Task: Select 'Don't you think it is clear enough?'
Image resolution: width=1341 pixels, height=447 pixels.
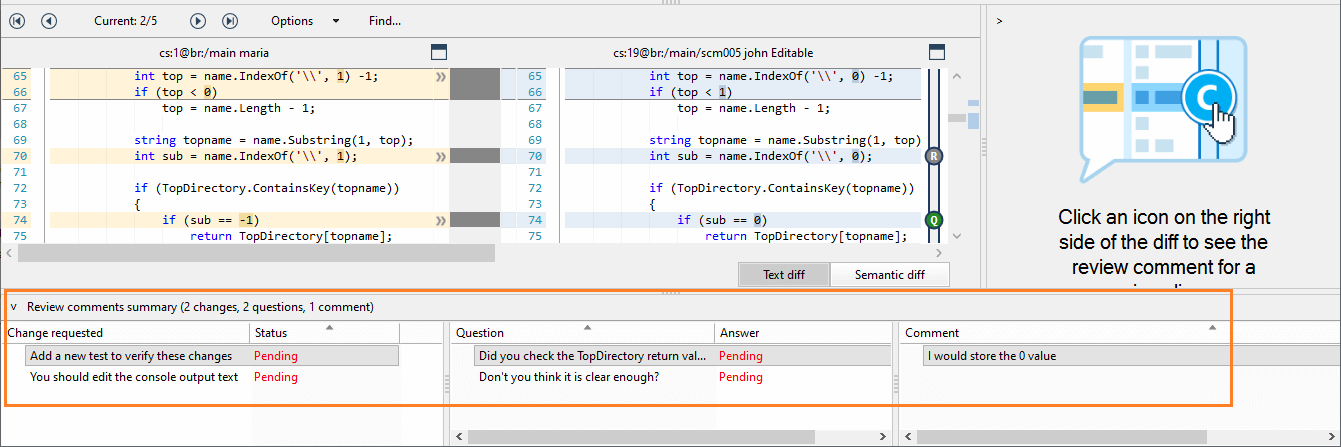Action: [x=569, y=377]
